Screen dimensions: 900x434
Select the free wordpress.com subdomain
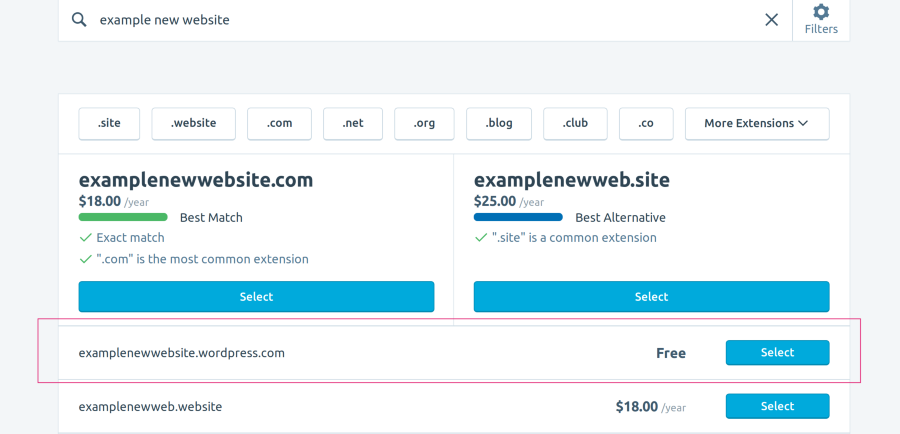777,352
